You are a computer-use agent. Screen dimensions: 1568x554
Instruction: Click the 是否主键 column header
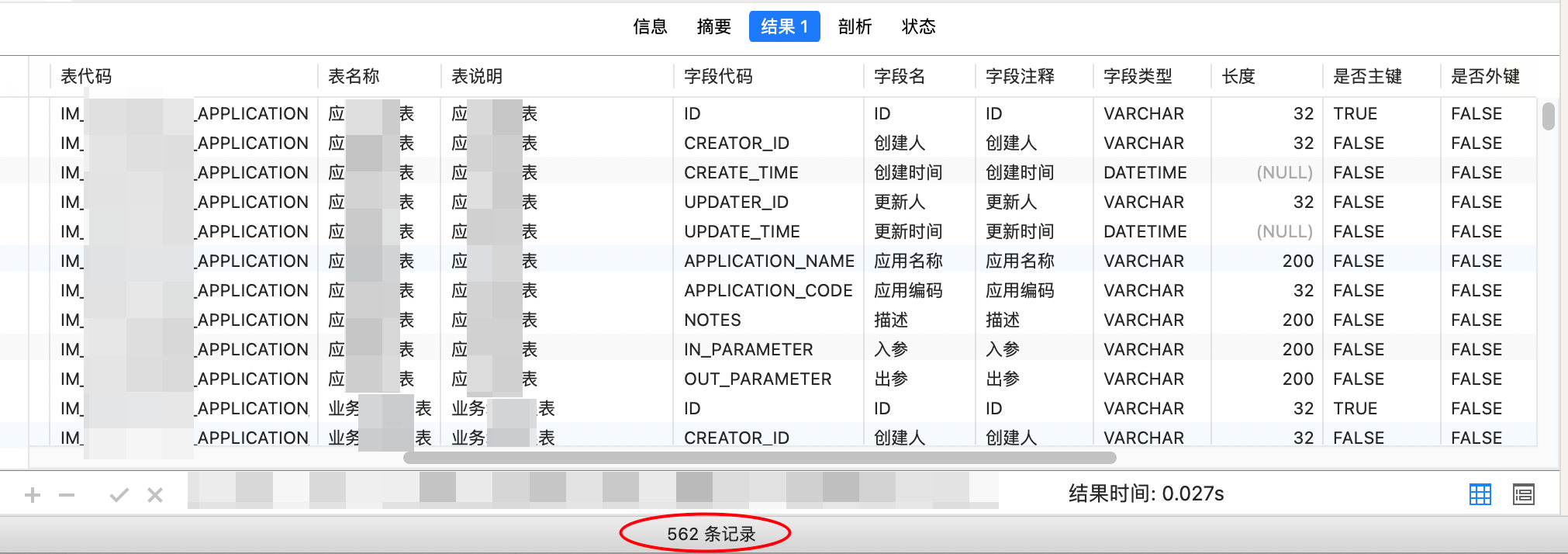tap(1367, 76)
